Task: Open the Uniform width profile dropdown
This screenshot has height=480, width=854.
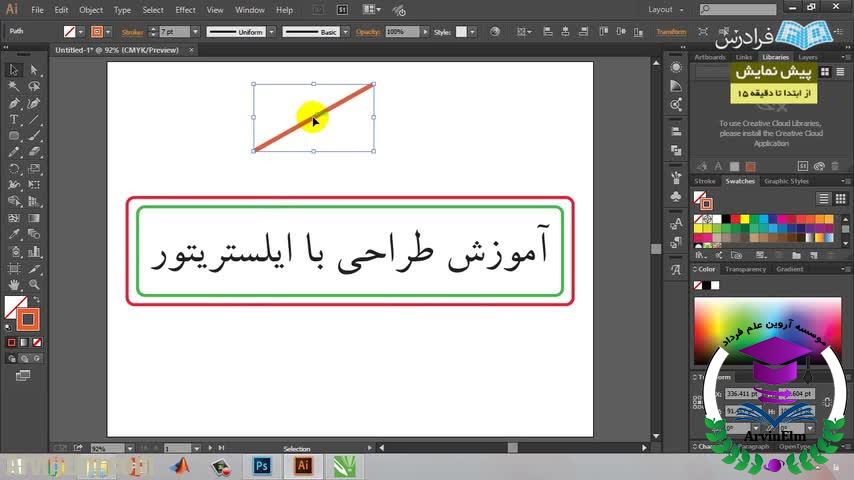Action: [271, 32]
